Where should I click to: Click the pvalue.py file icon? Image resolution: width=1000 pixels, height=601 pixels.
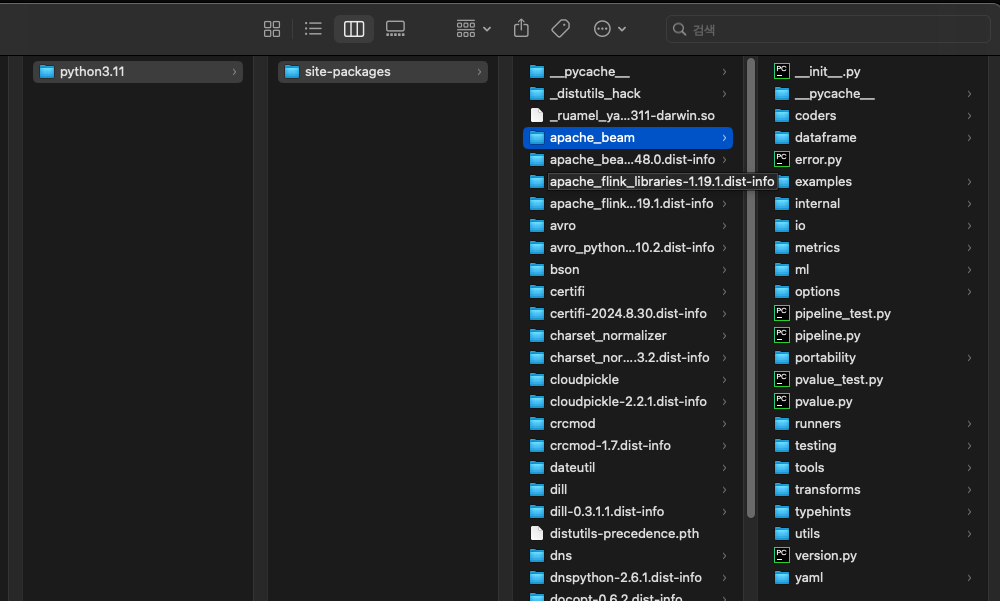tap(781, 401)
